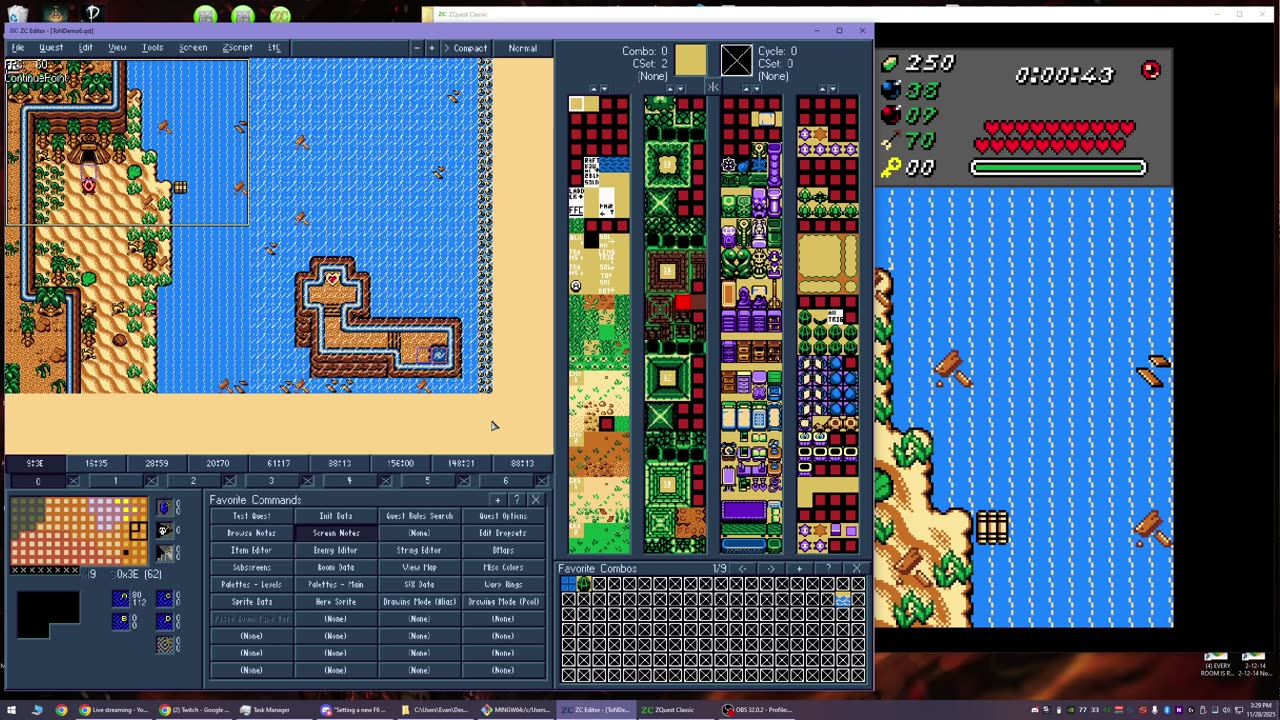This screenshot has width=1280, height=720.
Task: Switch to the 16:35 screen tab
Action: (96, 463)
